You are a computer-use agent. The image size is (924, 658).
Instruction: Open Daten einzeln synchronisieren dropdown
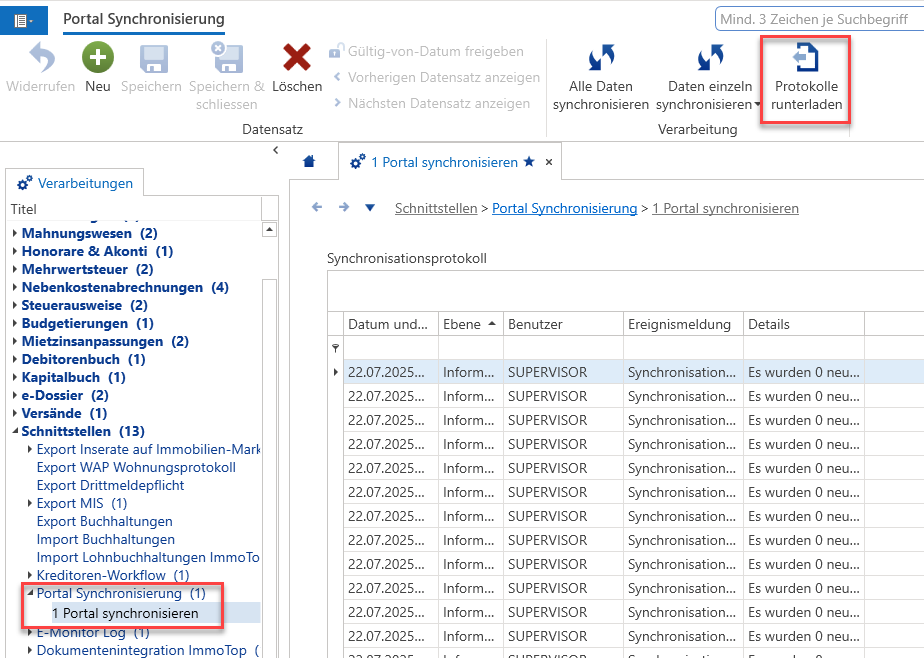[757, 105]
